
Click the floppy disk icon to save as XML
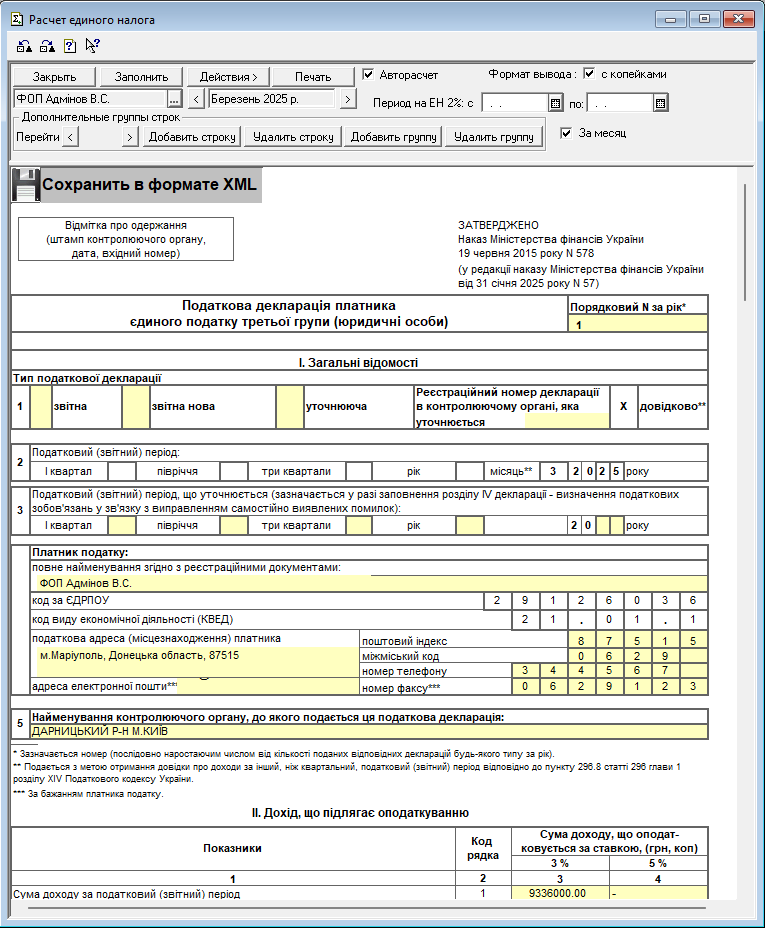coord(25,185)
